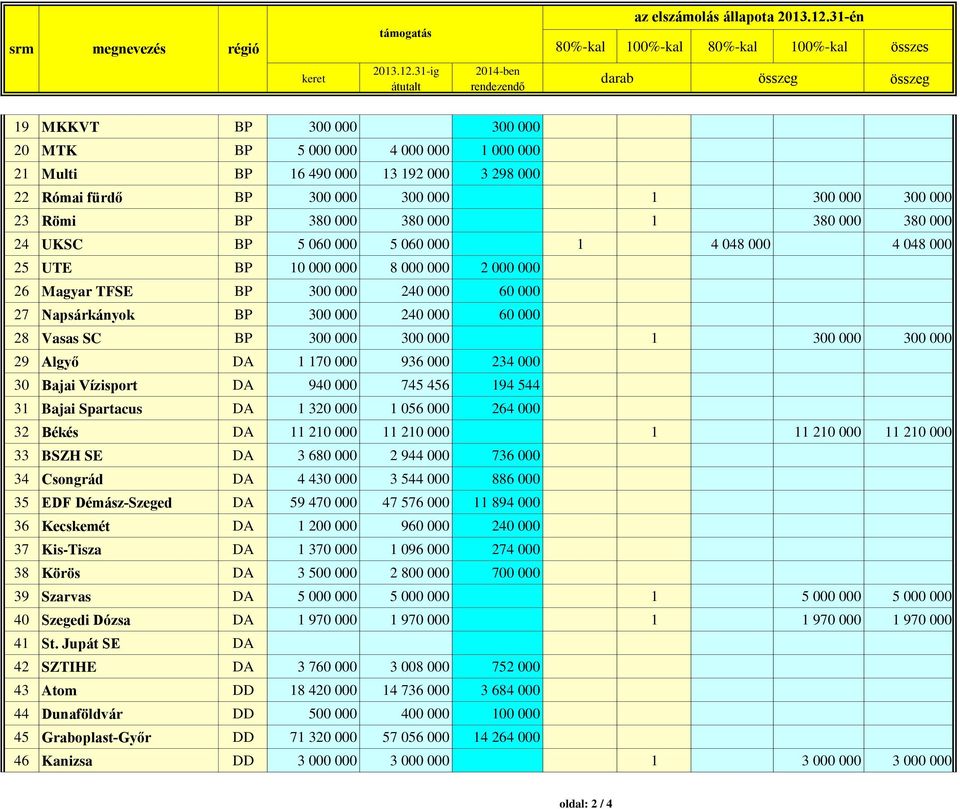
Task: Click the 'Dunaföldvár' cell
Action: 129,713
